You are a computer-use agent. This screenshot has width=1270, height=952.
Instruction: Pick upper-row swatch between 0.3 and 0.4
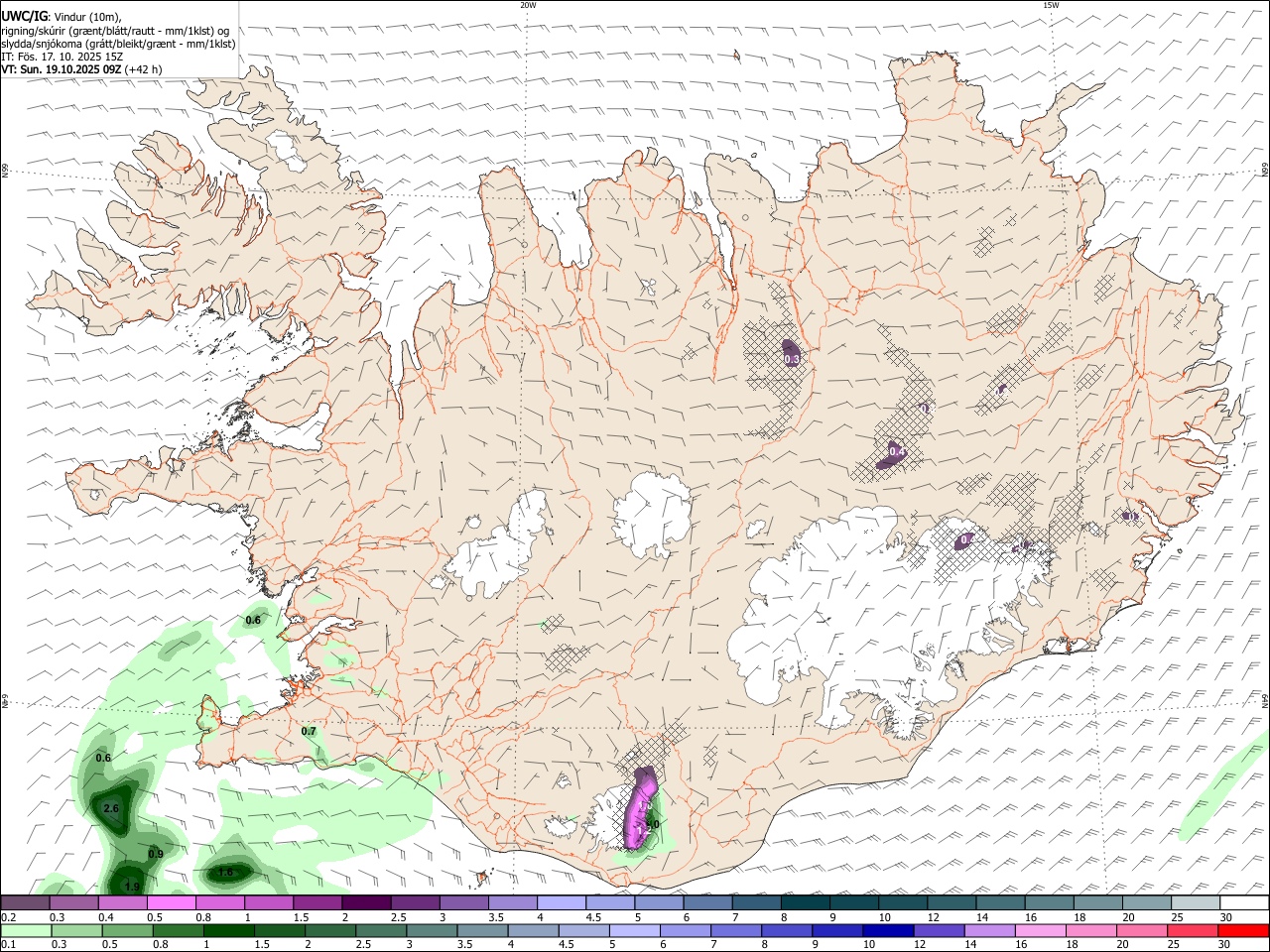click(x=73, y=903)
